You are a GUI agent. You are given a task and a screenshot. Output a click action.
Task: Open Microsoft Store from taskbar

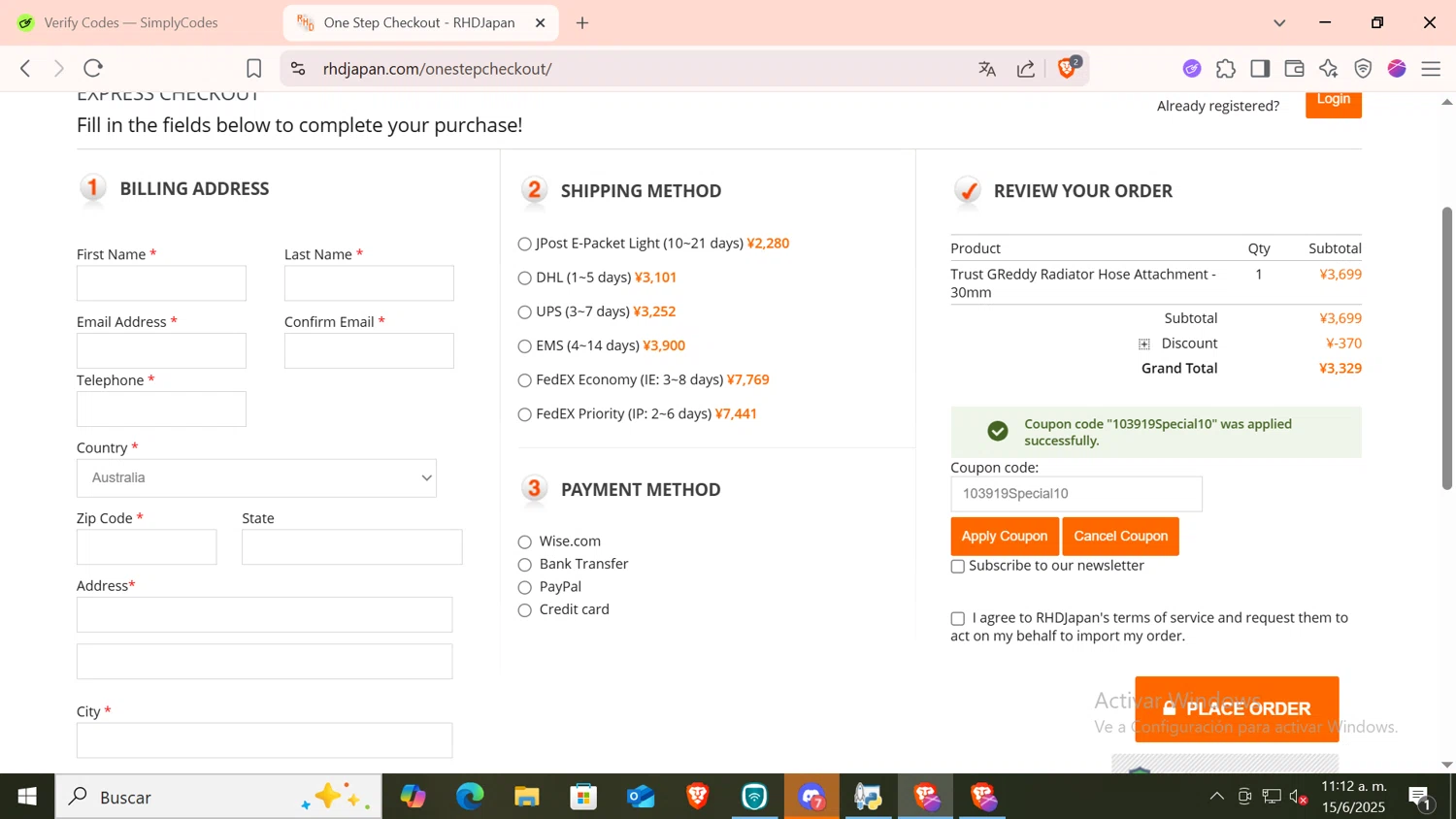(x=583, y=797)
